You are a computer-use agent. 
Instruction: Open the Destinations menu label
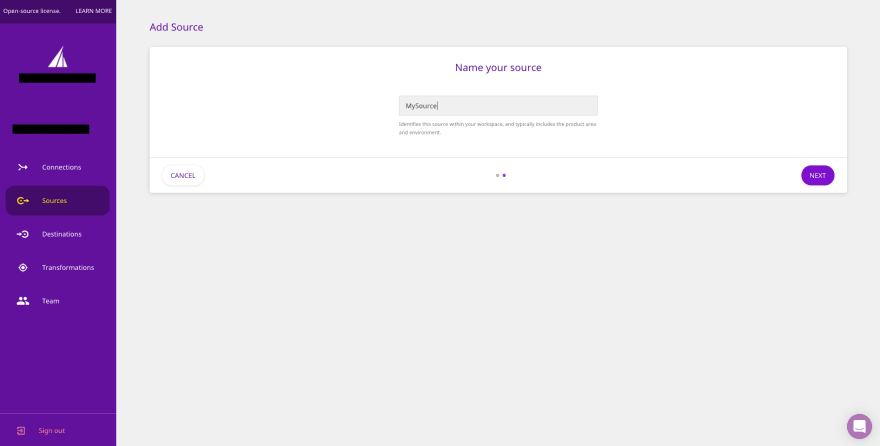point(61,234)
